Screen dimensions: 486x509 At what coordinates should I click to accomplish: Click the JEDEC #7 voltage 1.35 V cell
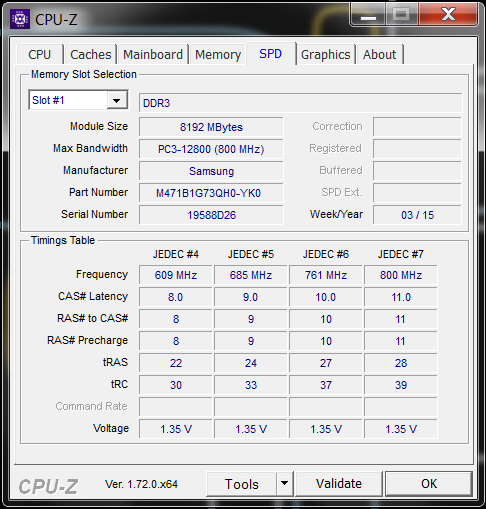401,429
